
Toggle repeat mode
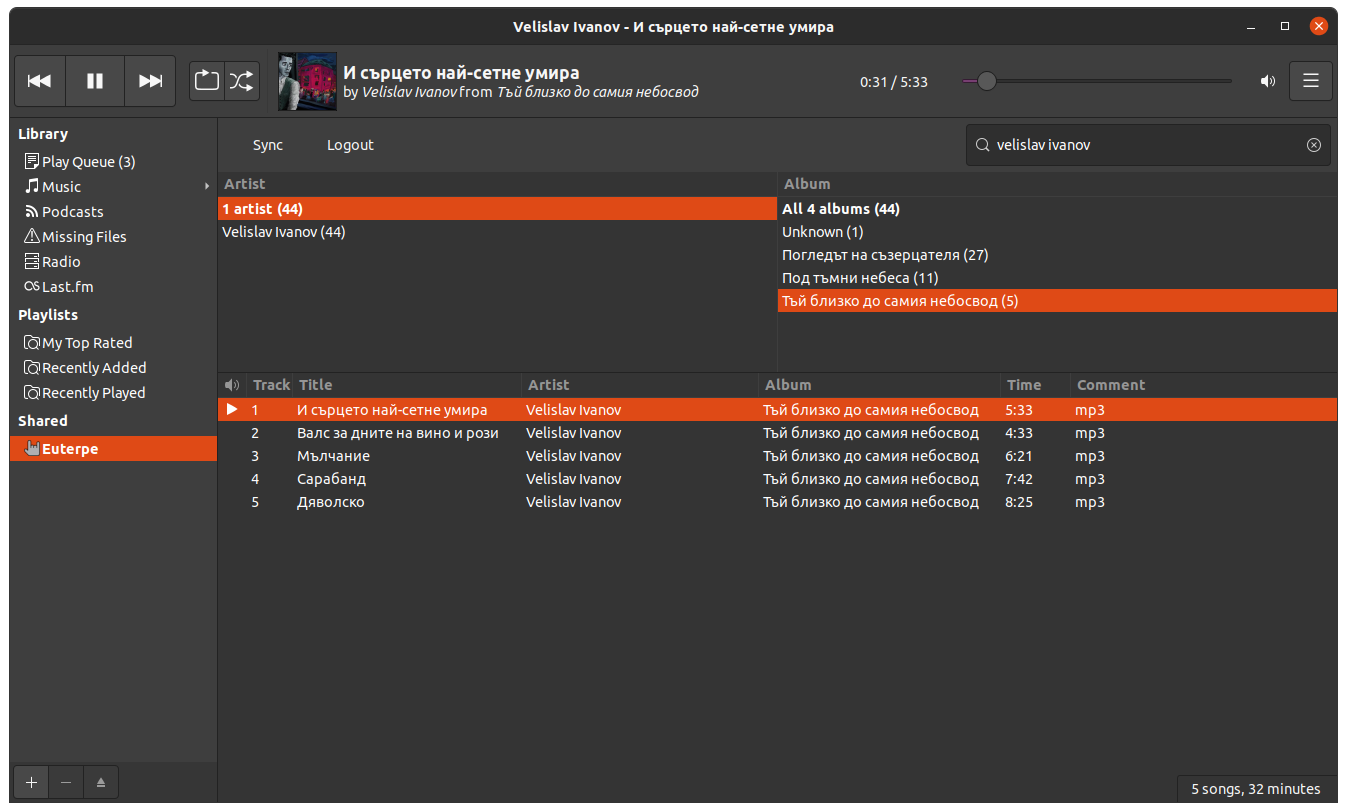coord(207,81)
